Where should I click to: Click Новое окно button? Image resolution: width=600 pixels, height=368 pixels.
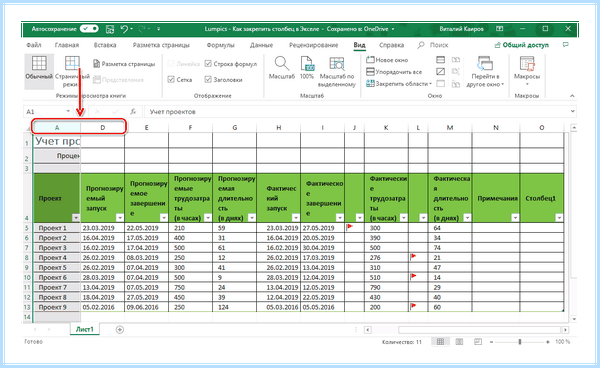pos(387,60)
